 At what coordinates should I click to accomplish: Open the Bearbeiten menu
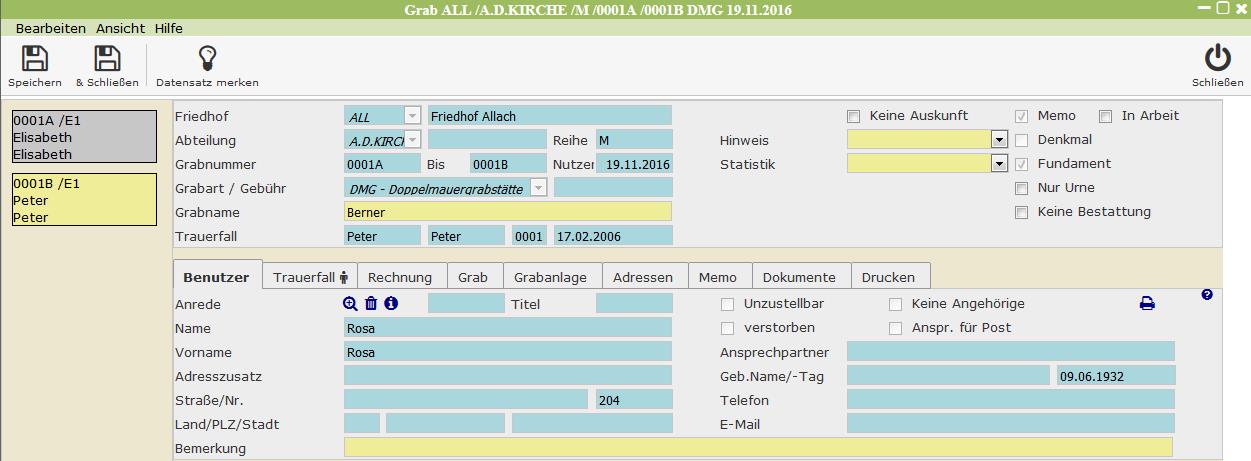pyautogui.click(x=50, y=29)
